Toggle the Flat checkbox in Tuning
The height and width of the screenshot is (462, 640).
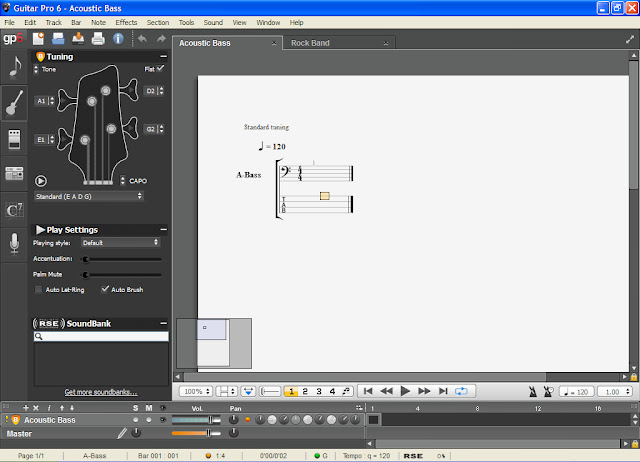[x=161, y=68]
